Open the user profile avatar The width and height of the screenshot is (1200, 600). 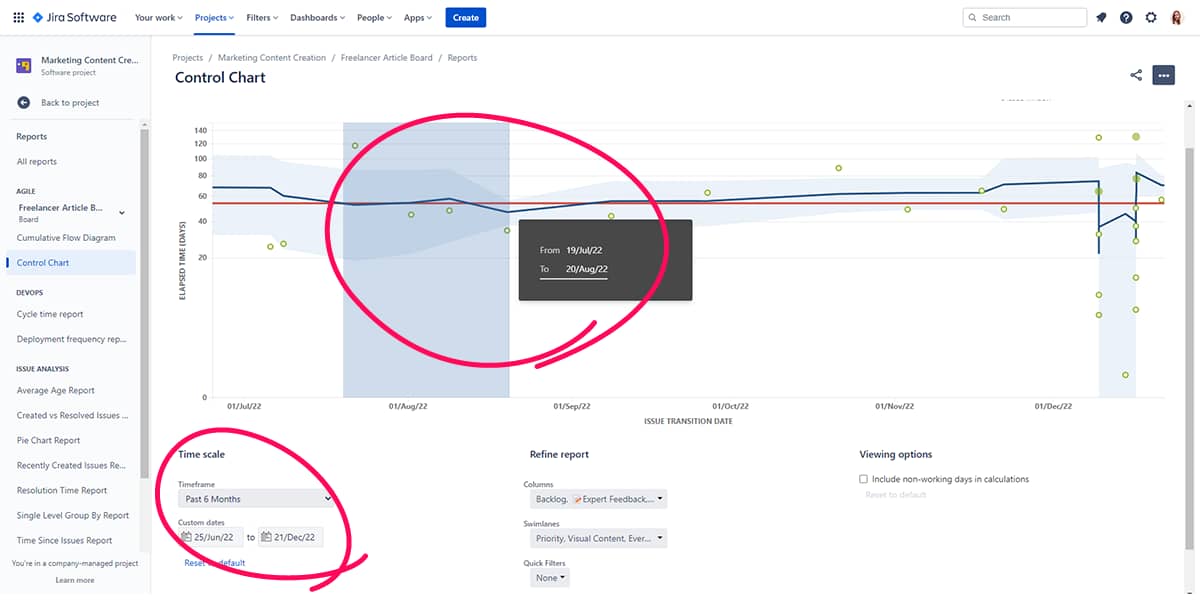coord(1177,17)
